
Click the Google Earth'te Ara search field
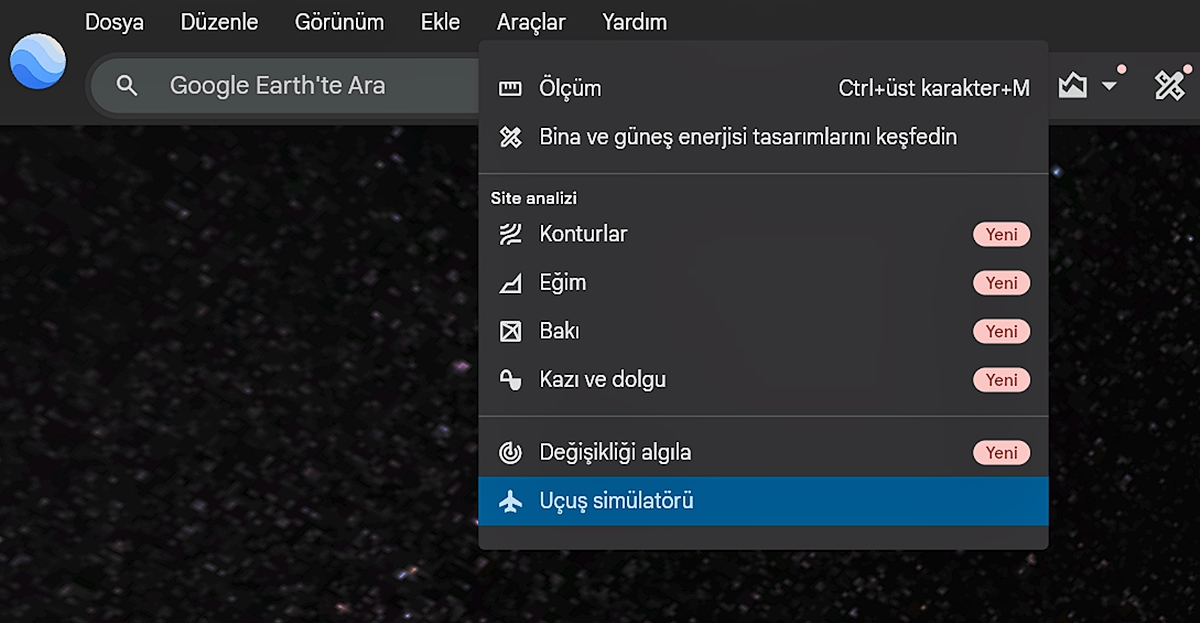coord(285,86)
